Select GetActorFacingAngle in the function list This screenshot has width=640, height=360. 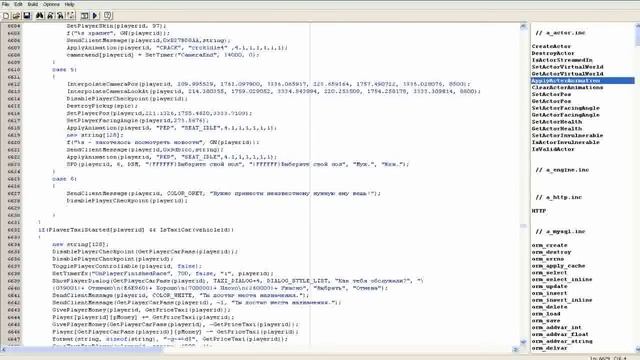(x=566, y=115)
